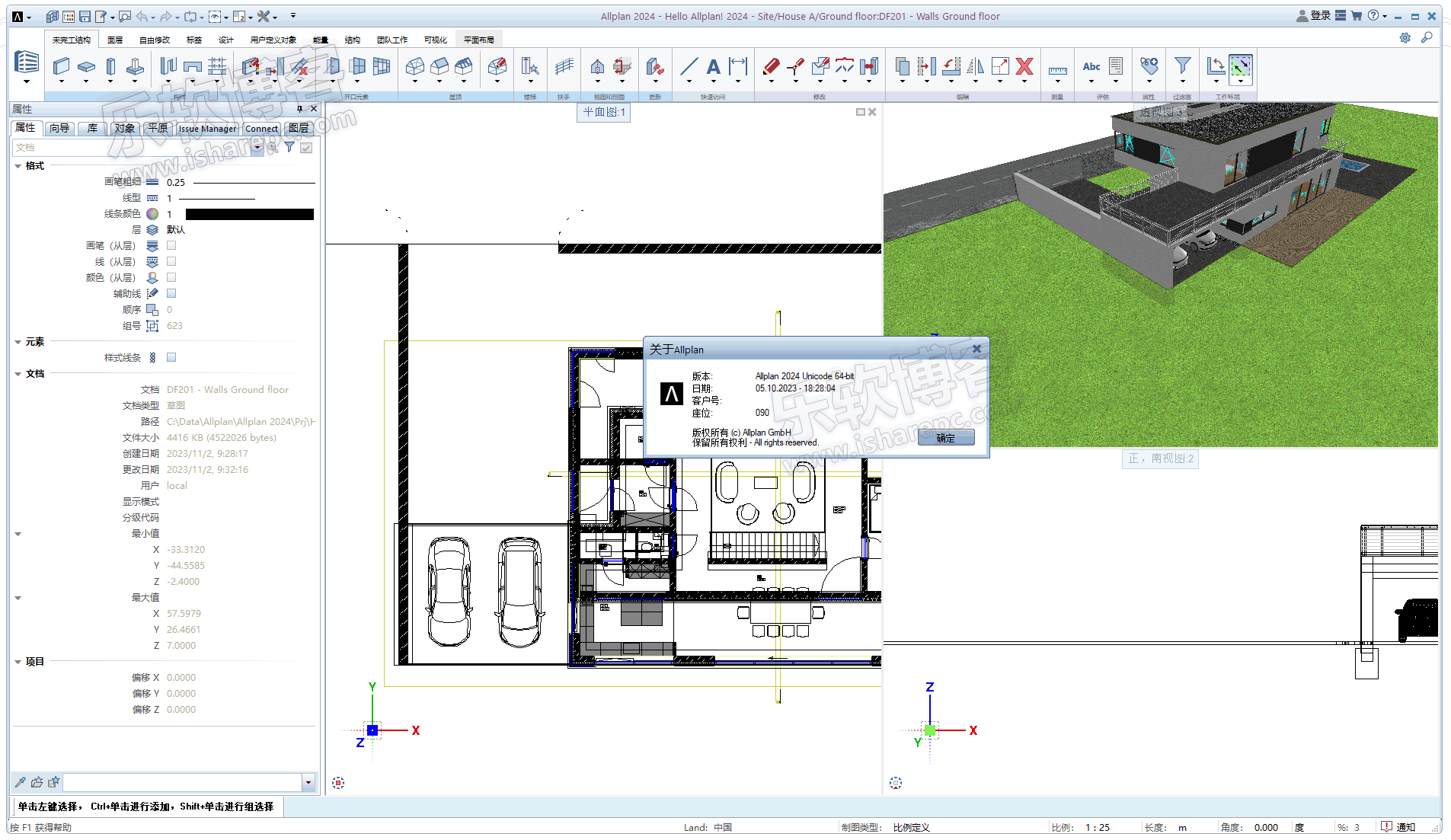This screenshot has width=1451, height=840.
Task: Open the 文档 object selector dropdown
Action: (x=257, y=147)
